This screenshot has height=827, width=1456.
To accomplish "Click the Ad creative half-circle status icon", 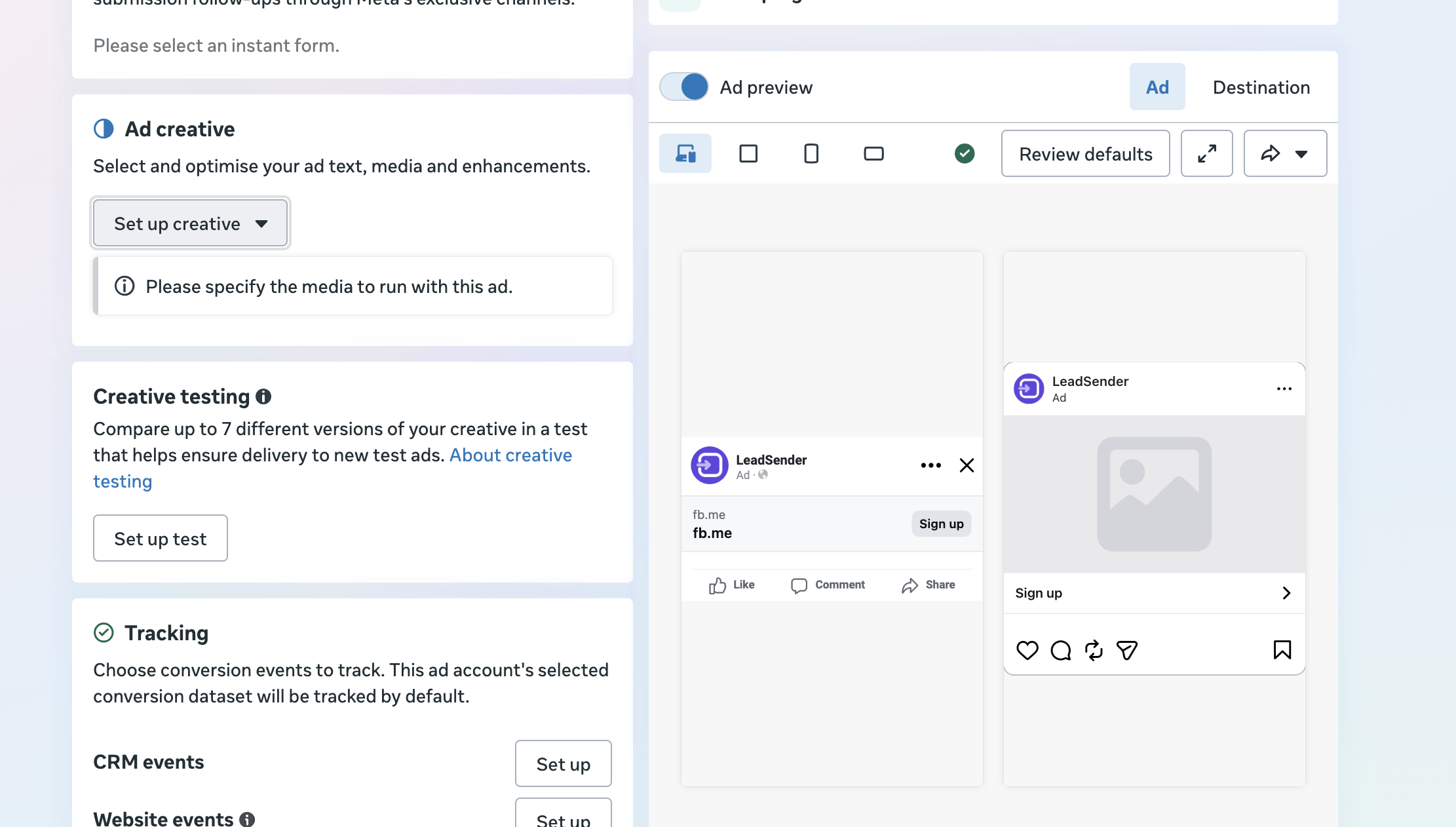I will [104, 128].
